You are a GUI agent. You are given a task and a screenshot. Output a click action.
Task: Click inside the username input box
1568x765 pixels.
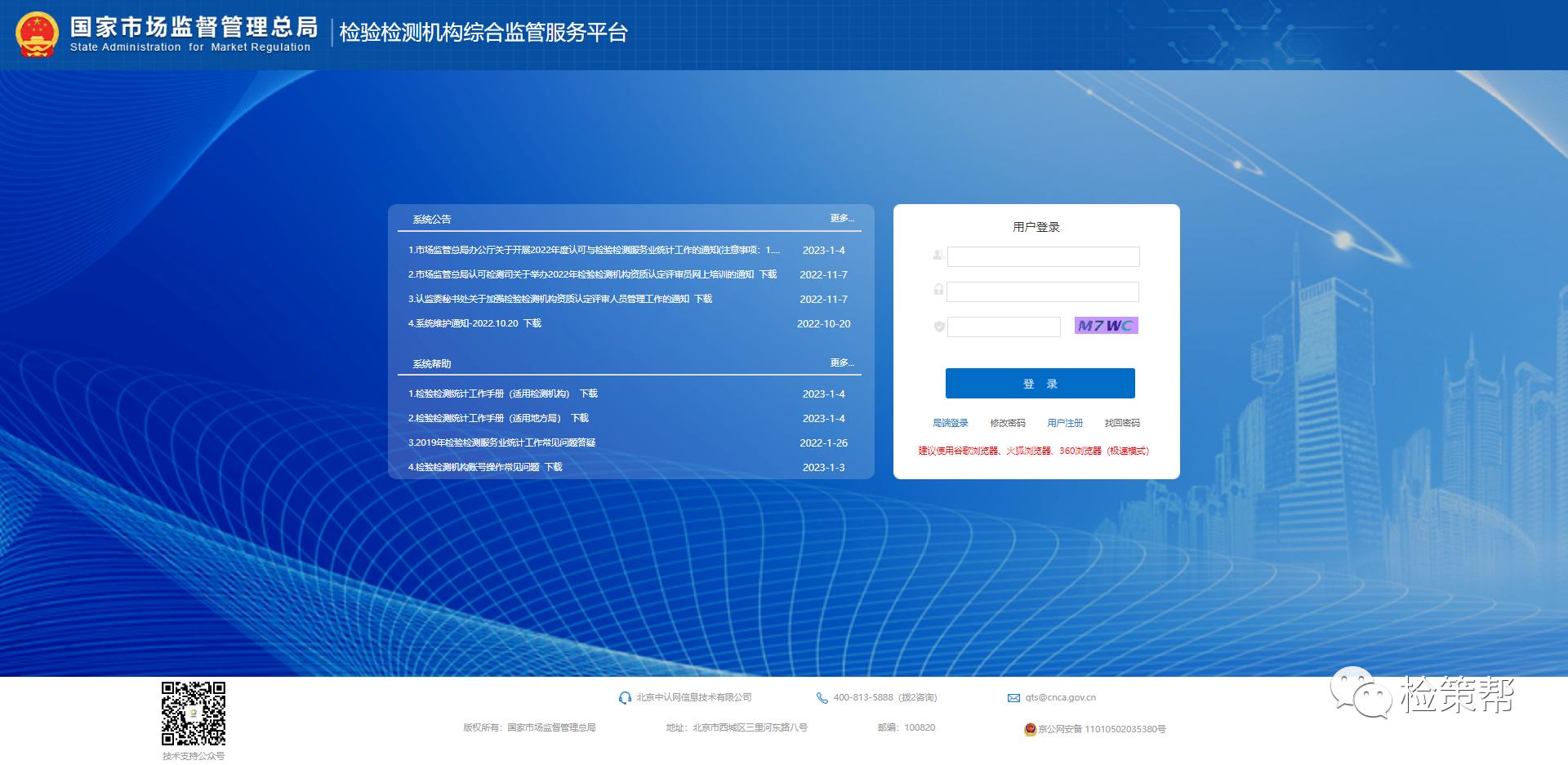point(1043,256)
